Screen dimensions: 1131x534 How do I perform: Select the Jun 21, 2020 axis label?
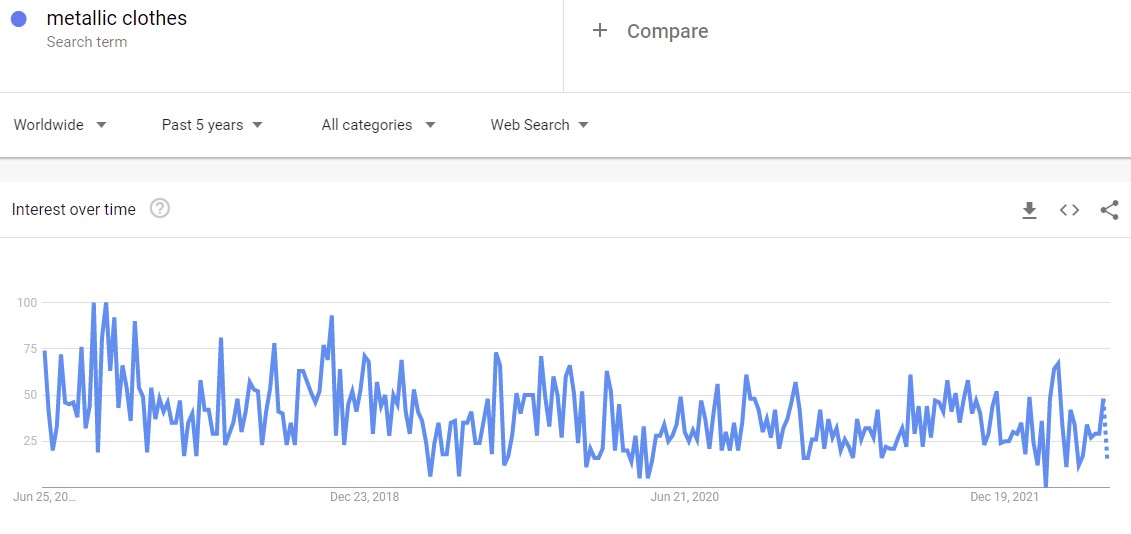684,497
